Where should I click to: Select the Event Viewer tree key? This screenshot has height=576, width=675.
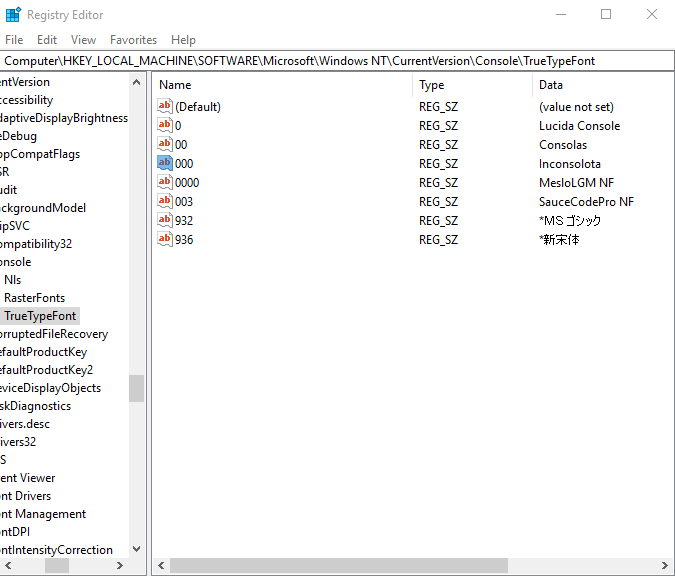(28, 478)
